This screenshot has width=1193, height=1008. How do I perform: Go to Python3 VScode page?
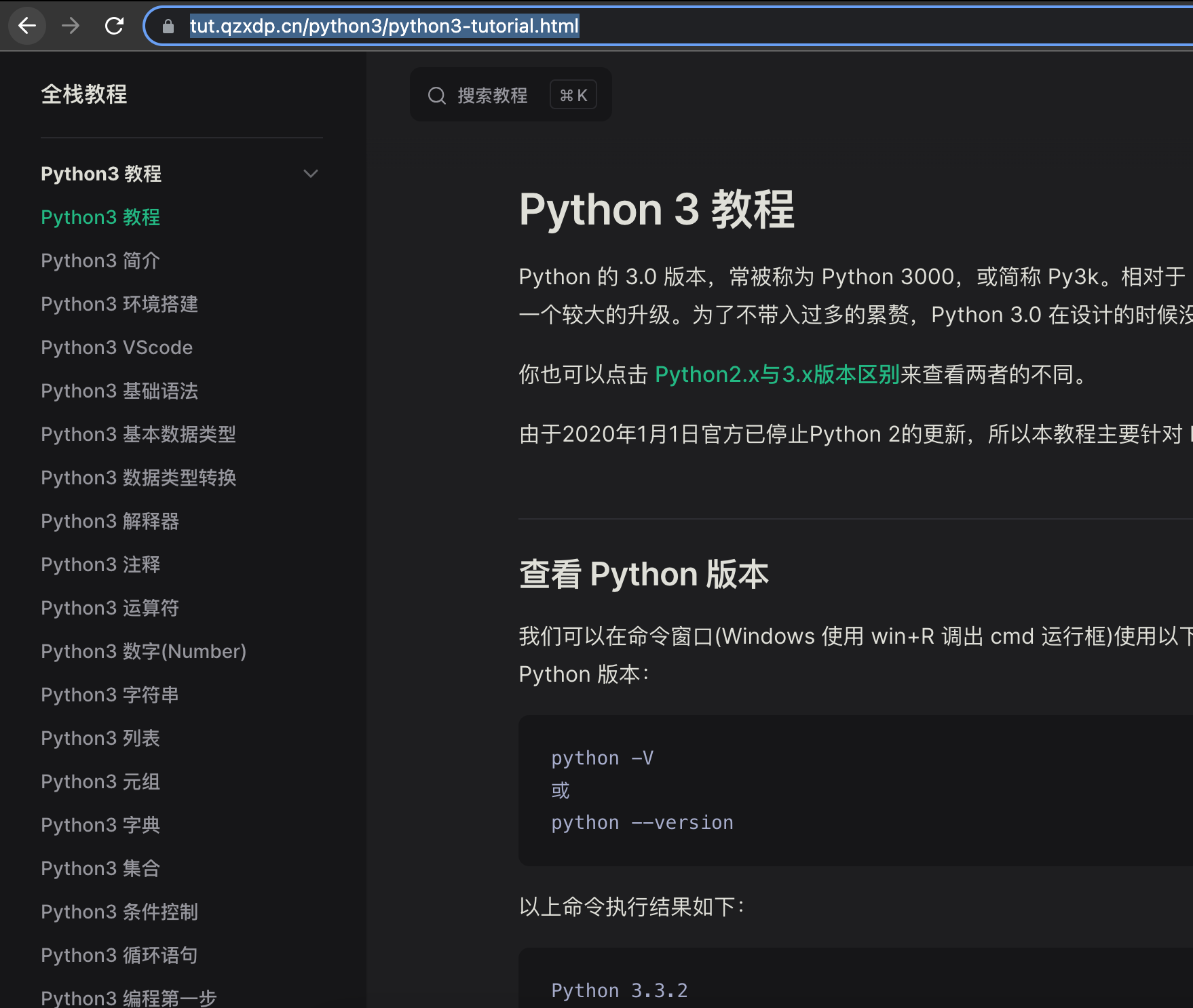point(117,347)
